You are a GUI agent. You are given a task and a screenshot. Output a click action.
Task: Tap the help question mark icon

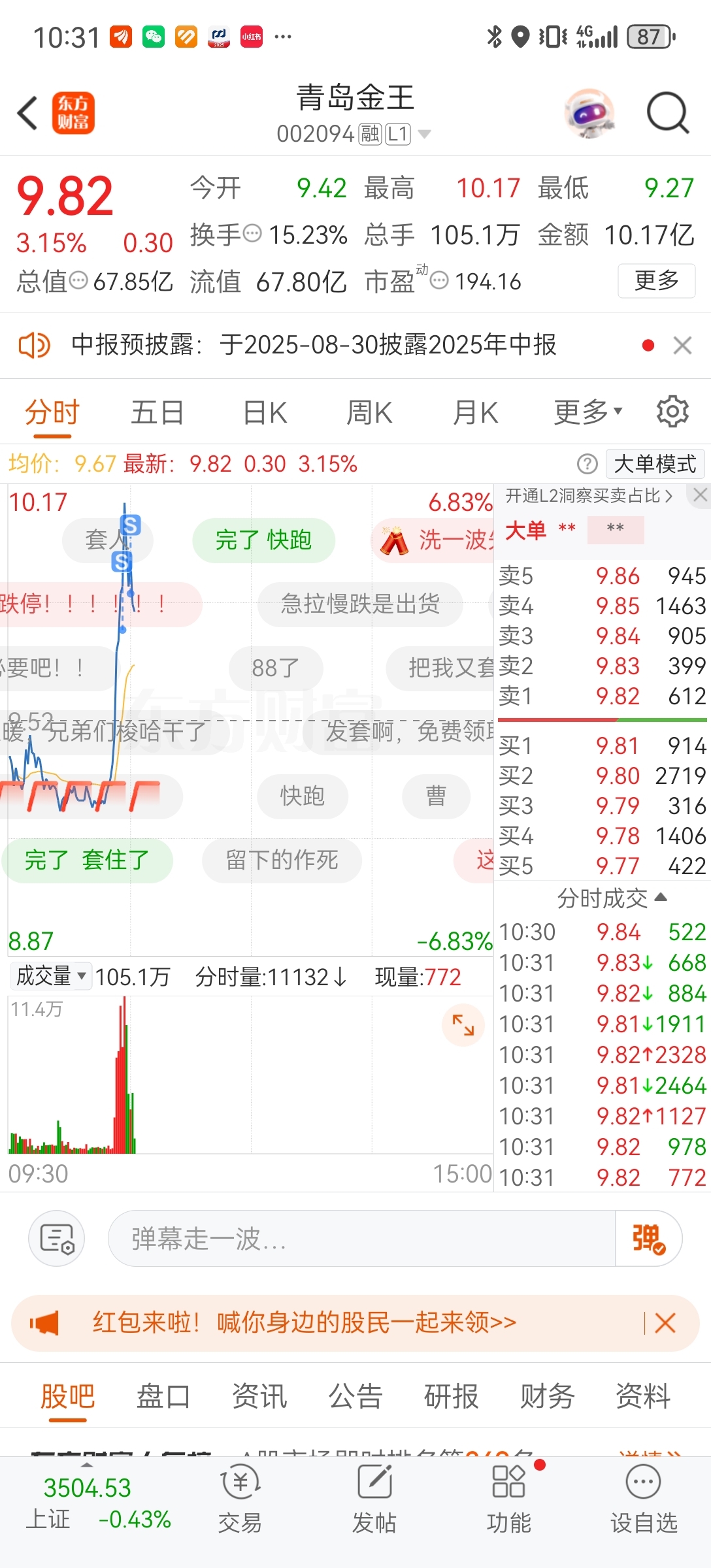(x=587, y=464)
